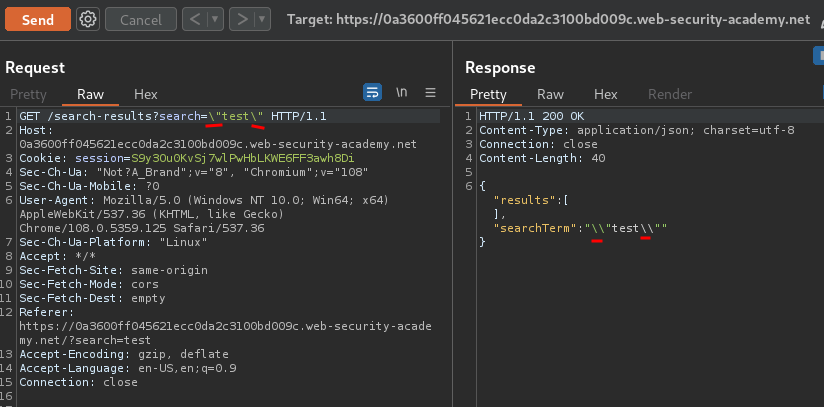Open the Response Hex tab
824x407 pixels.
coord(605,94)
